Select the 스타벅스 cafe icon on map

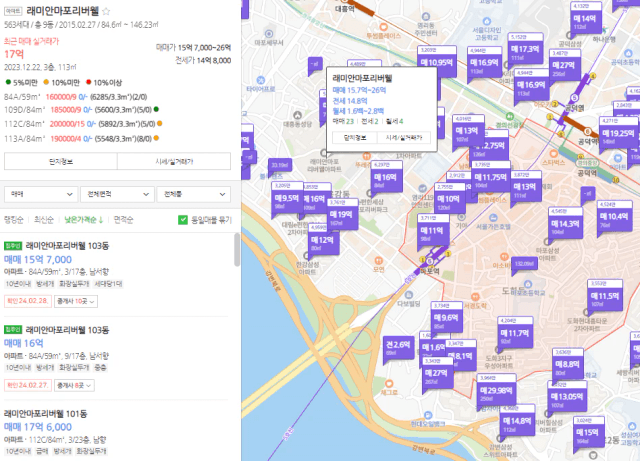(x=553, y=154)
